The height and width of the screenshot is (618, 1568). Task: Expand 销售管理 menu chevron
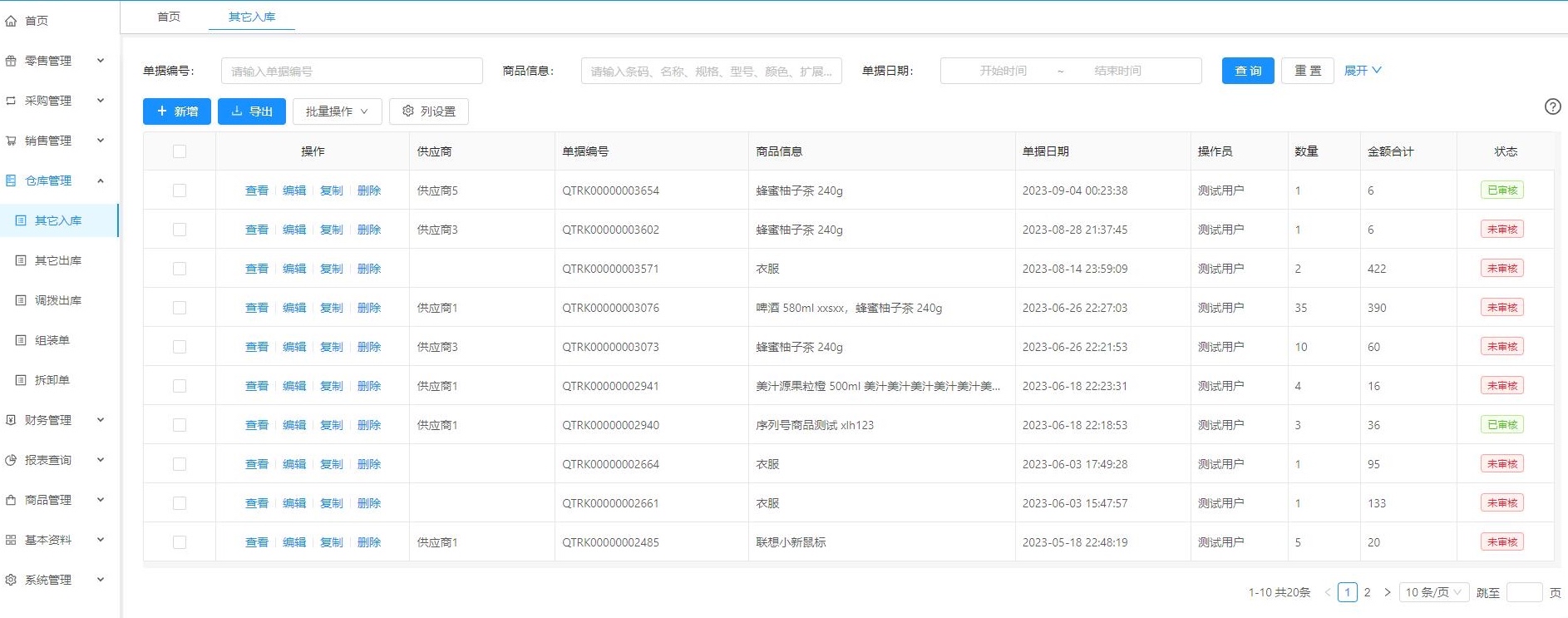tap(101, 140)
